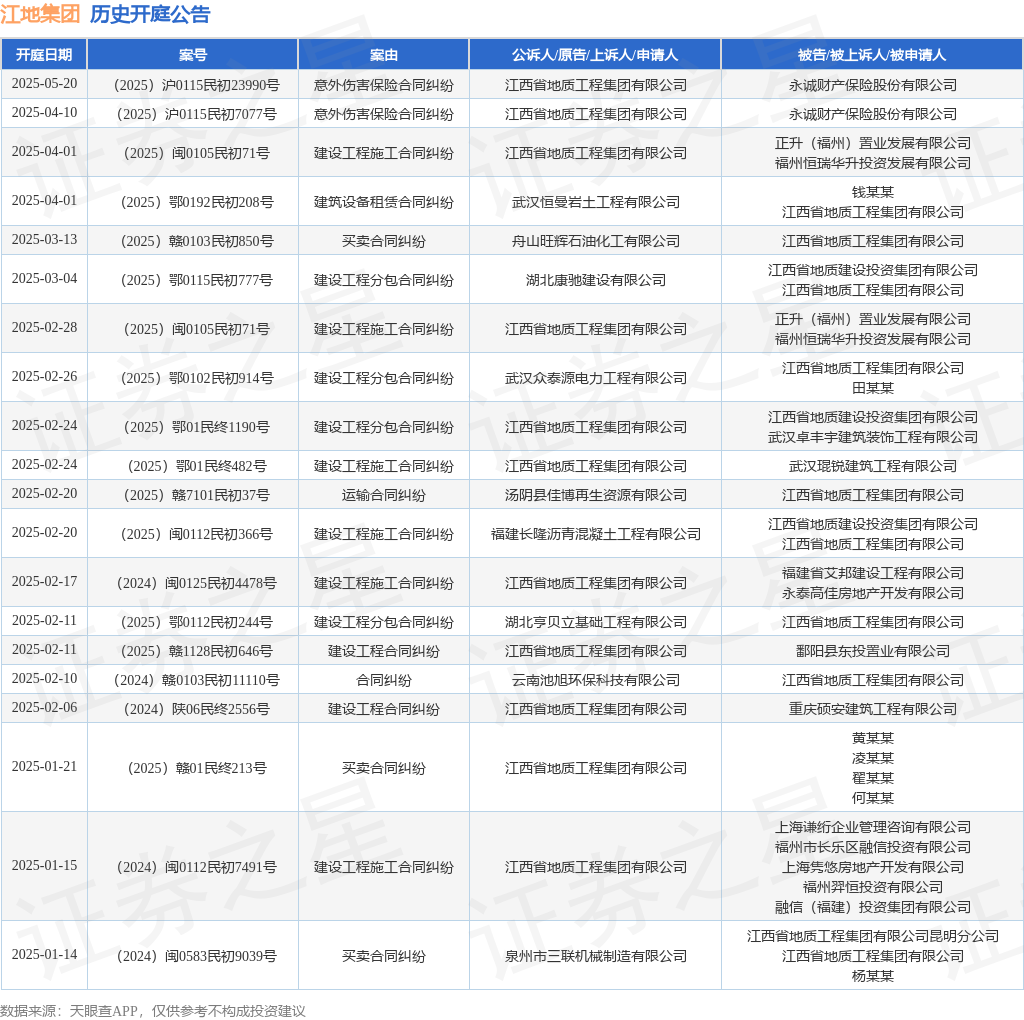
Task: Click case number 闽0583民初9039号
Action: [197, 957]
